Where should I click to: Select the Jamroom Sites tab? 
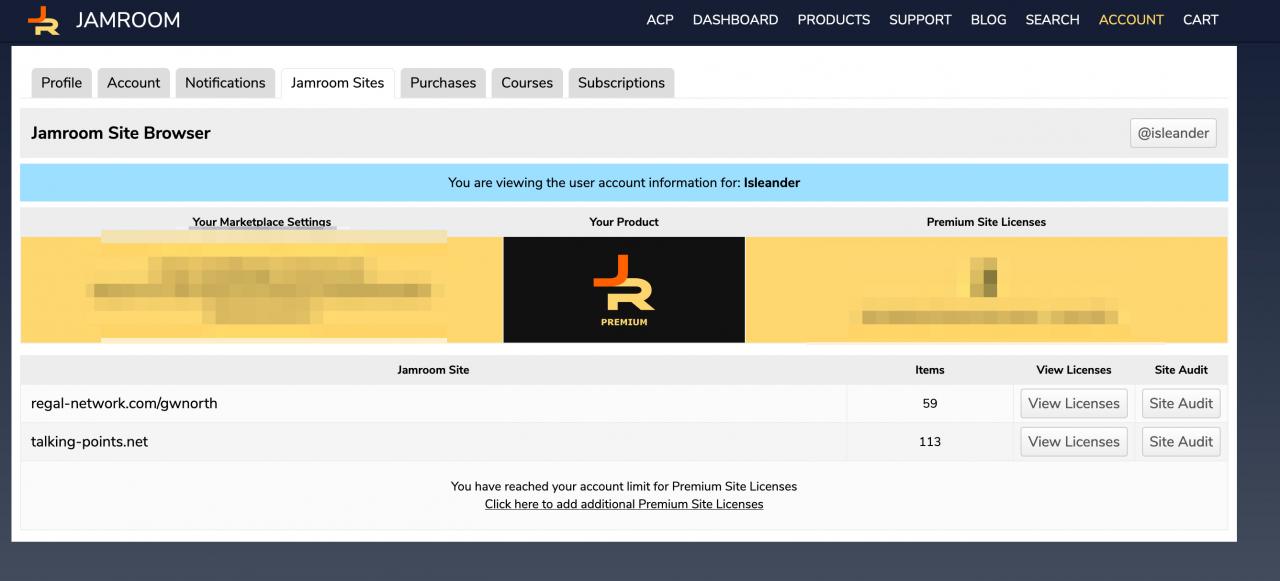click(x=338, y=83)
